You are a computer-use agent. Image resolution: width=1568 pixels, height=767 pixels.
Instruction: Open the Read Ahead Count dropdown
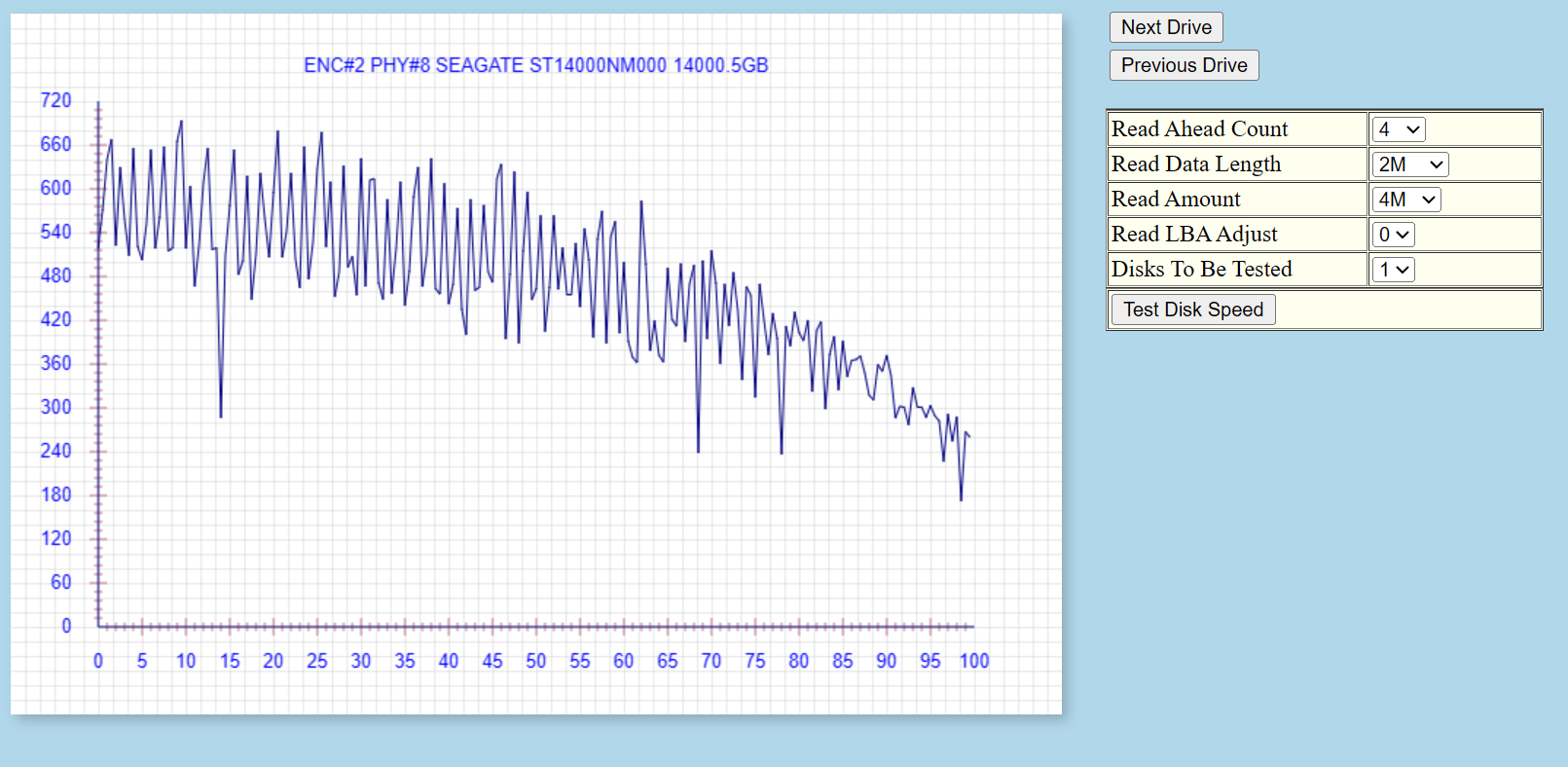(1399, 129)
